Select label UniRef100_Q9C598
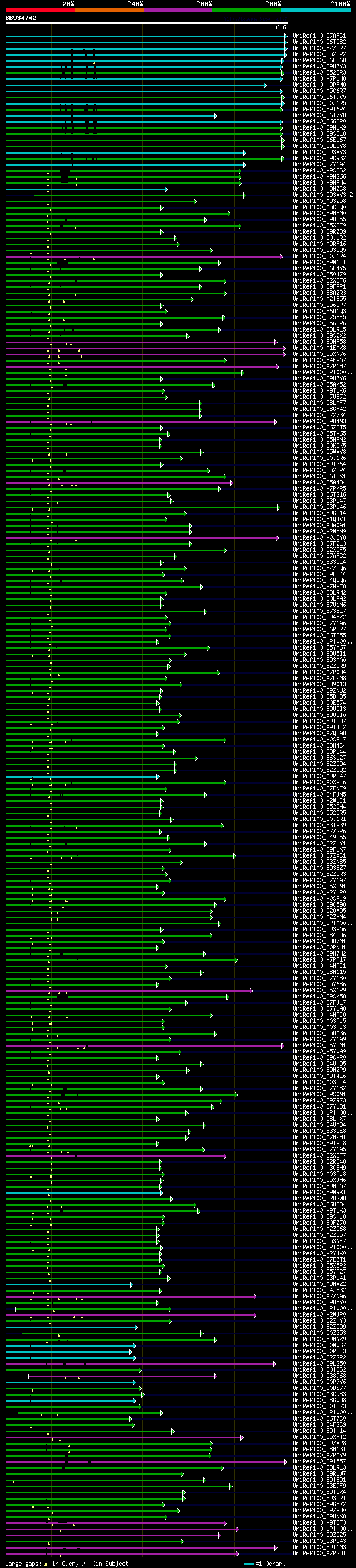This screenshot has height=1568, width=356. point(319,905)
